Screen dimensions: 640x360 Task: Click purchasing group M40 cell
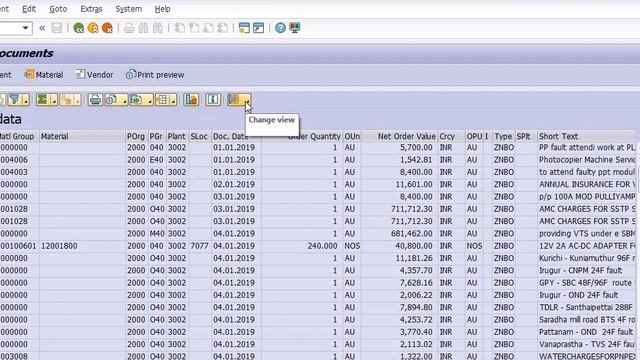click(156, 233)
